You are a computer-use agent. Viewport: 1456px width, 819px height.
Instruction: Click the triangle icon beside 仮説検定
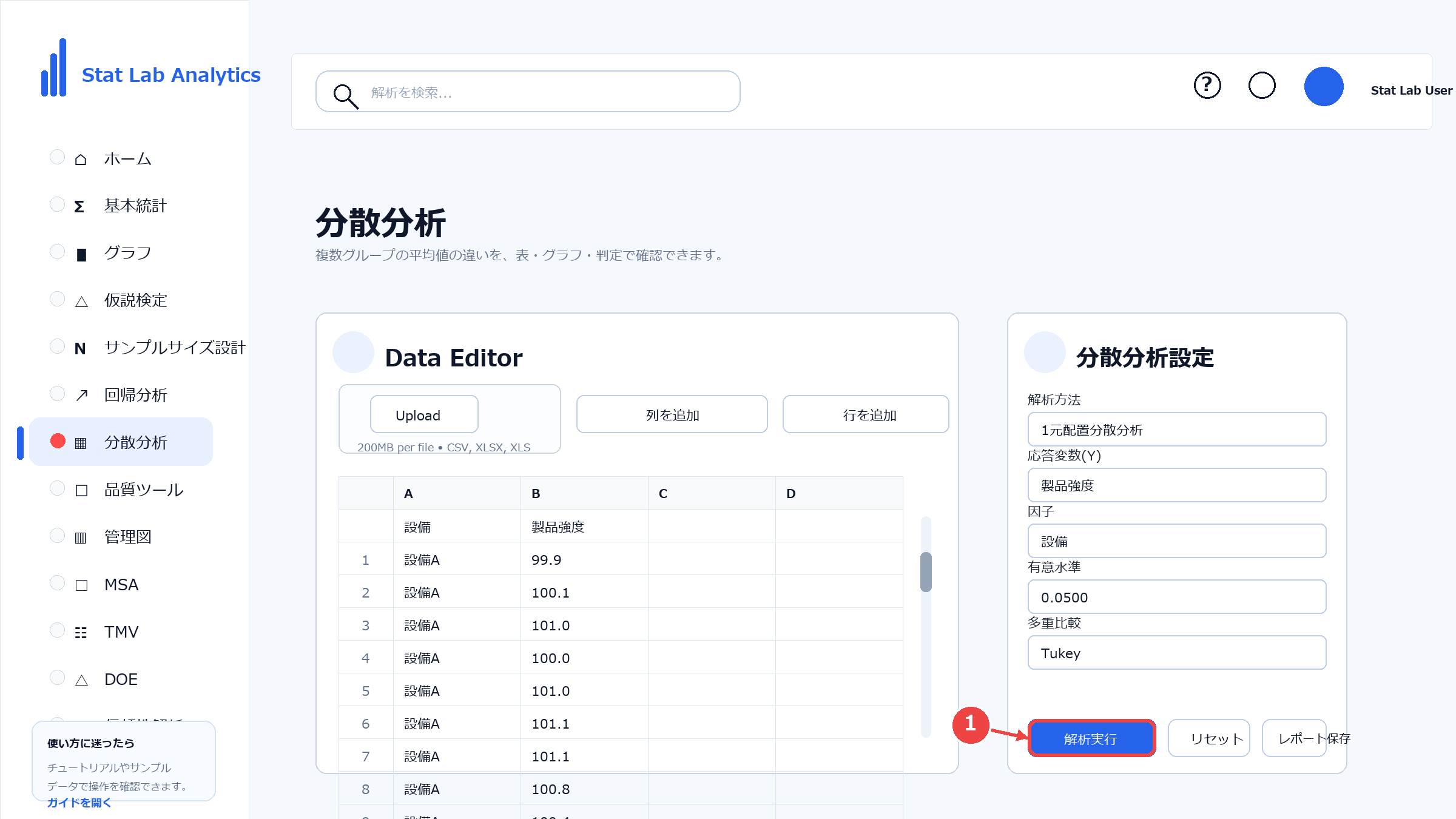pos(81,302)
